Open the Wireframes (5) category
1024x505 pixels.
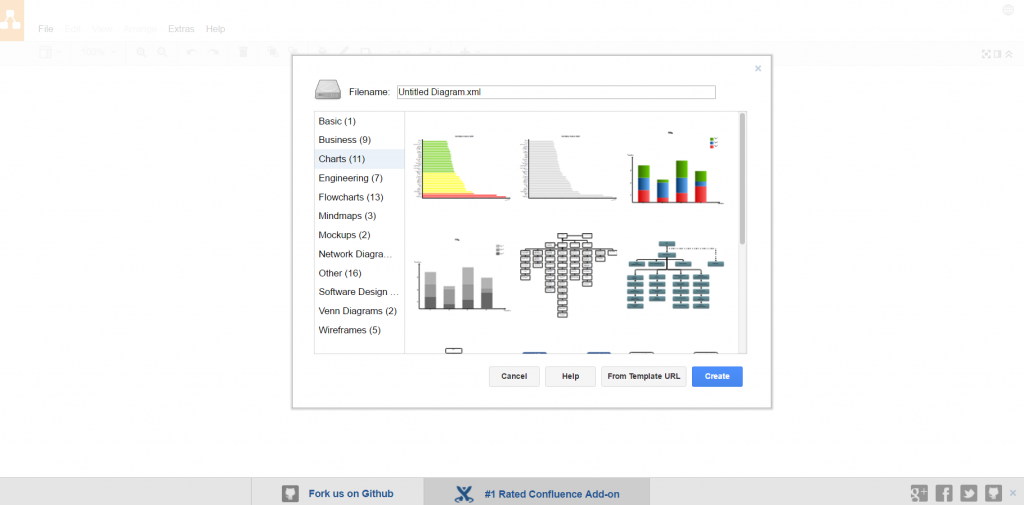pos(349,330)
